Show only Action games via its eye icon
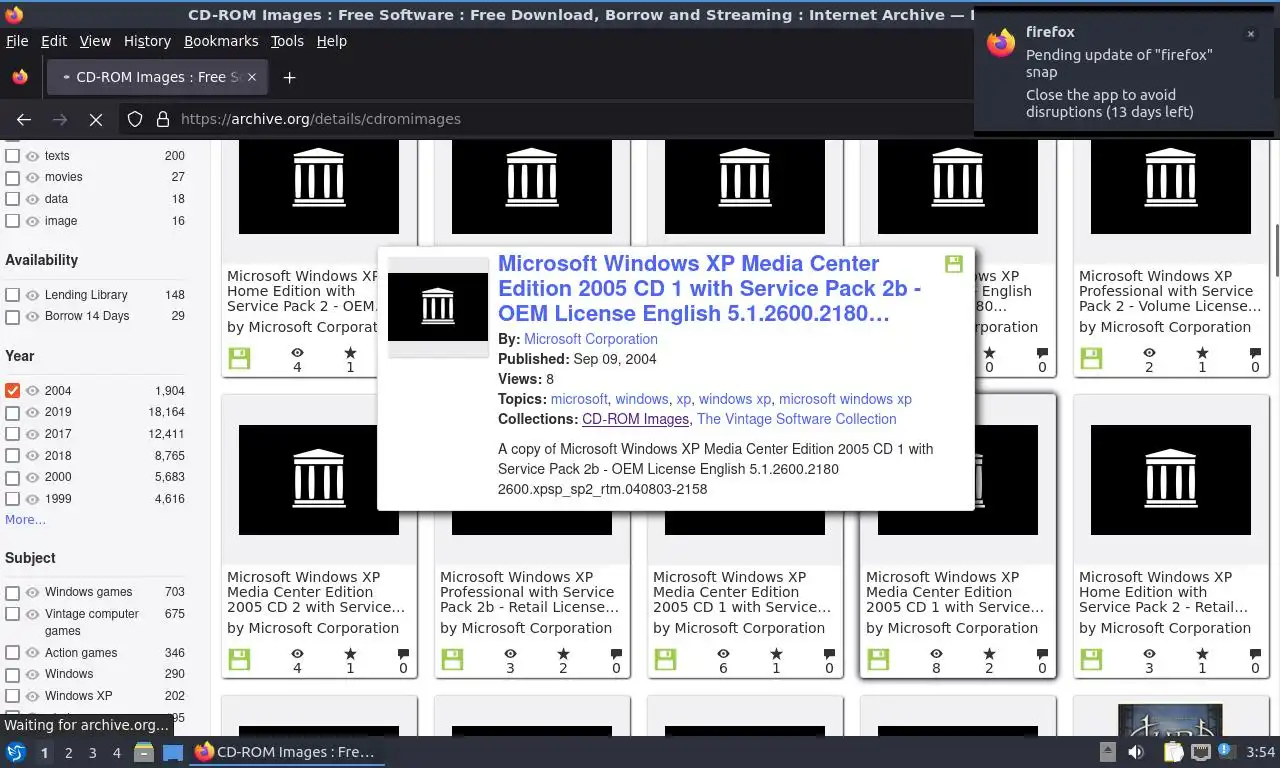This screenshot has height=768, width=1280. click(x=32, y=653)
